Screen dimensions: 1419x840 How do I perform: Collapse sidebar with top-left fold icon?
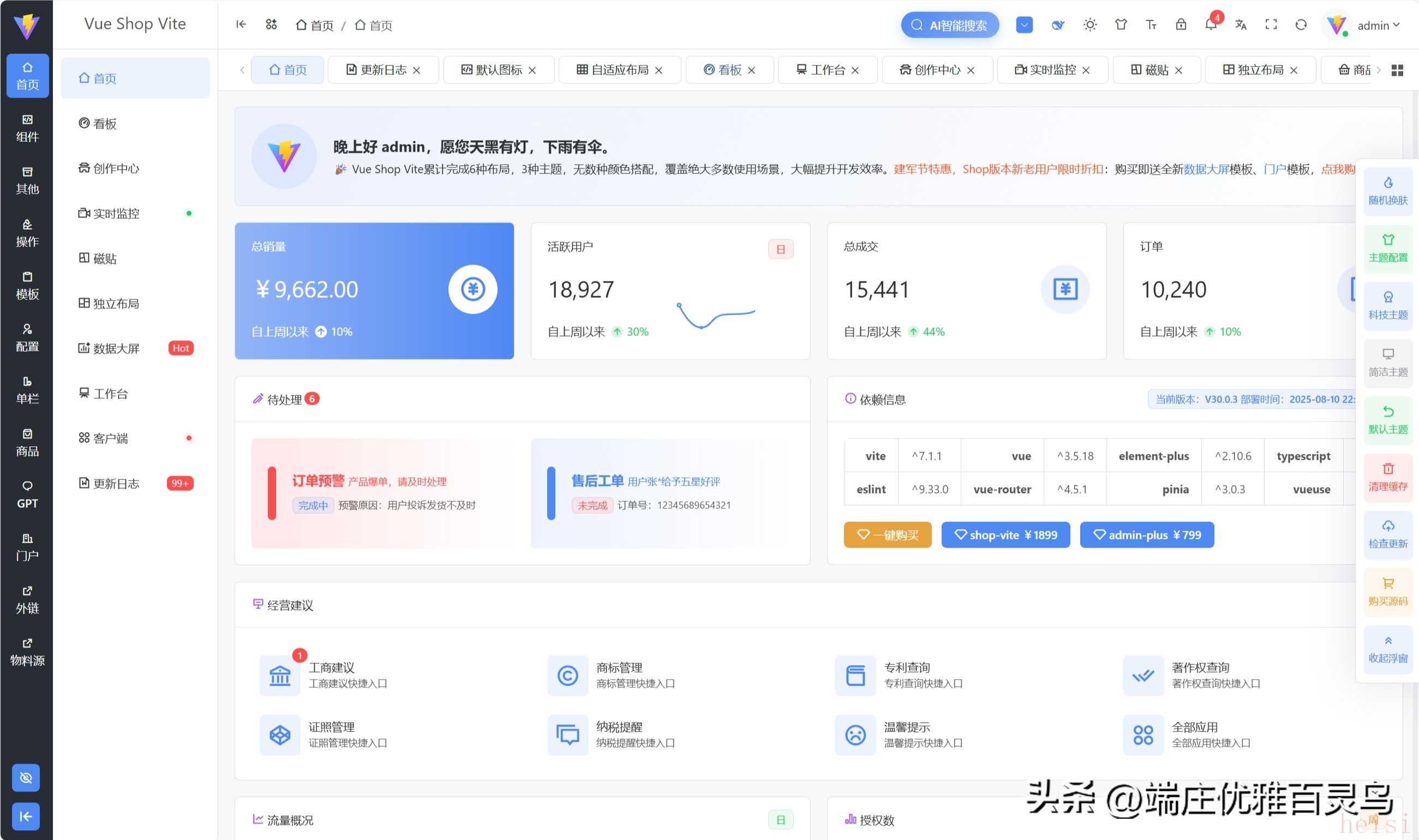(x=241, y=25)
